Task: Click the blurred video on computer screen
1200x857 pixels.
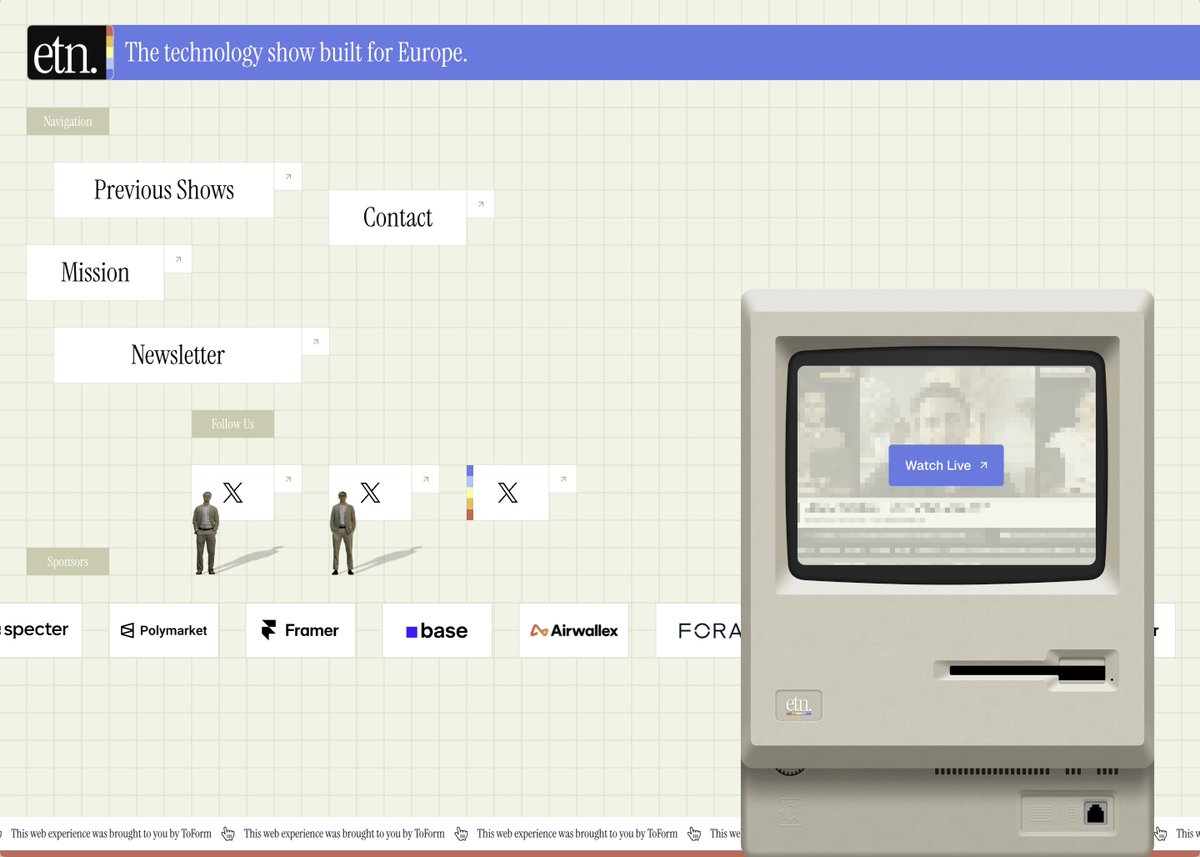Action: (x=946, y=468)
